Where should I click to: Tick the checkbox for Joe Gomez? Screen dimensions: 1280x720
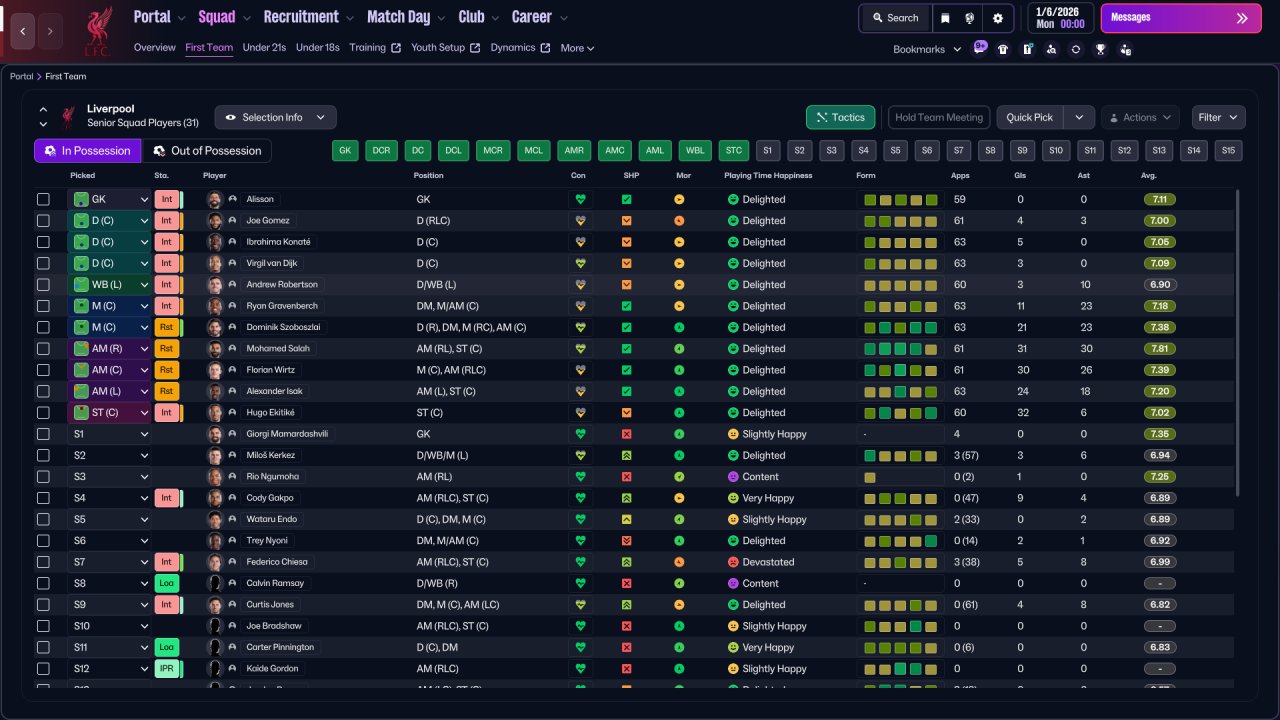coord(43,221)
